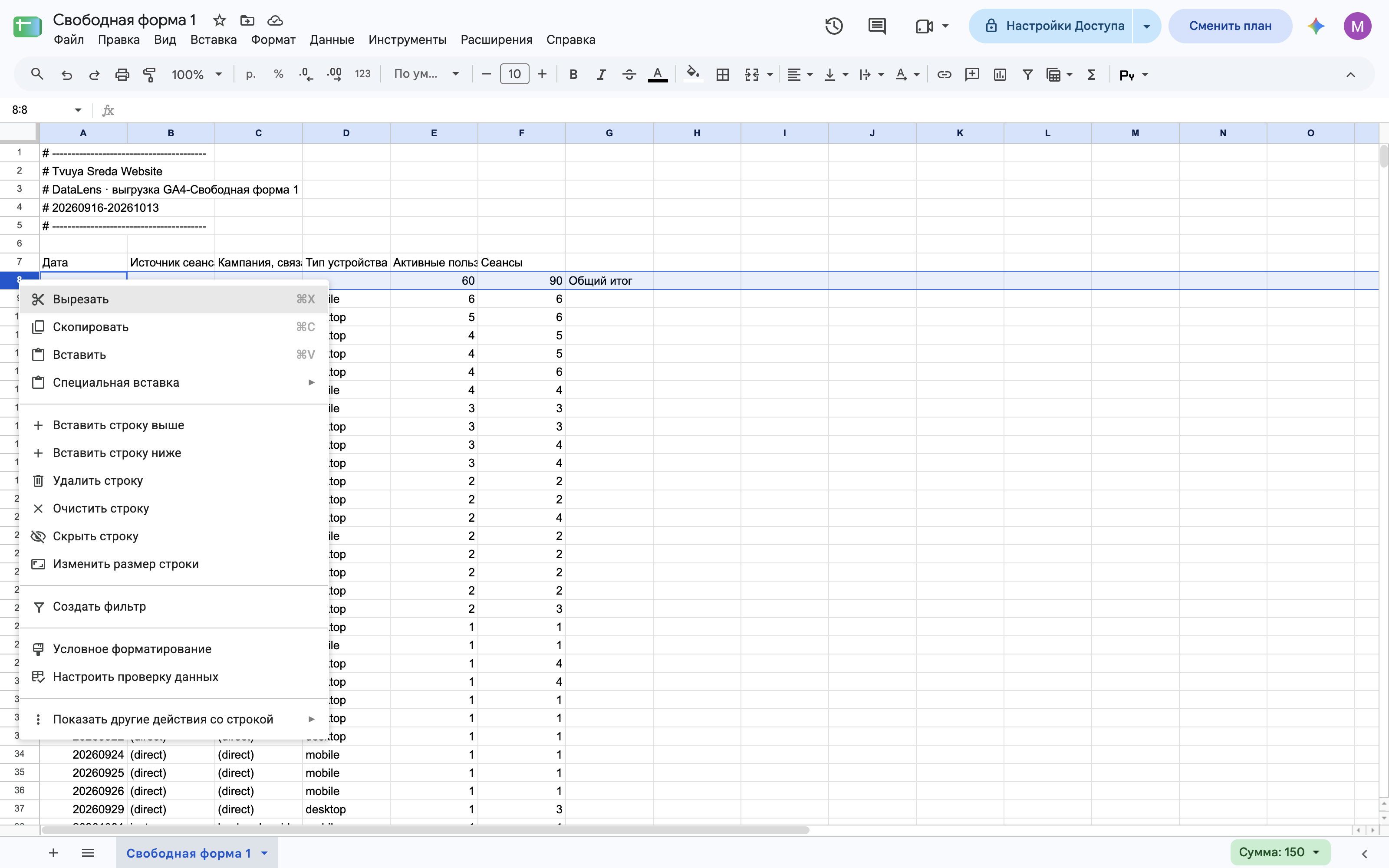Open the comments panel icon
Image resolution: width=1389 pixels, height=868 pixels.
[877, 26]
